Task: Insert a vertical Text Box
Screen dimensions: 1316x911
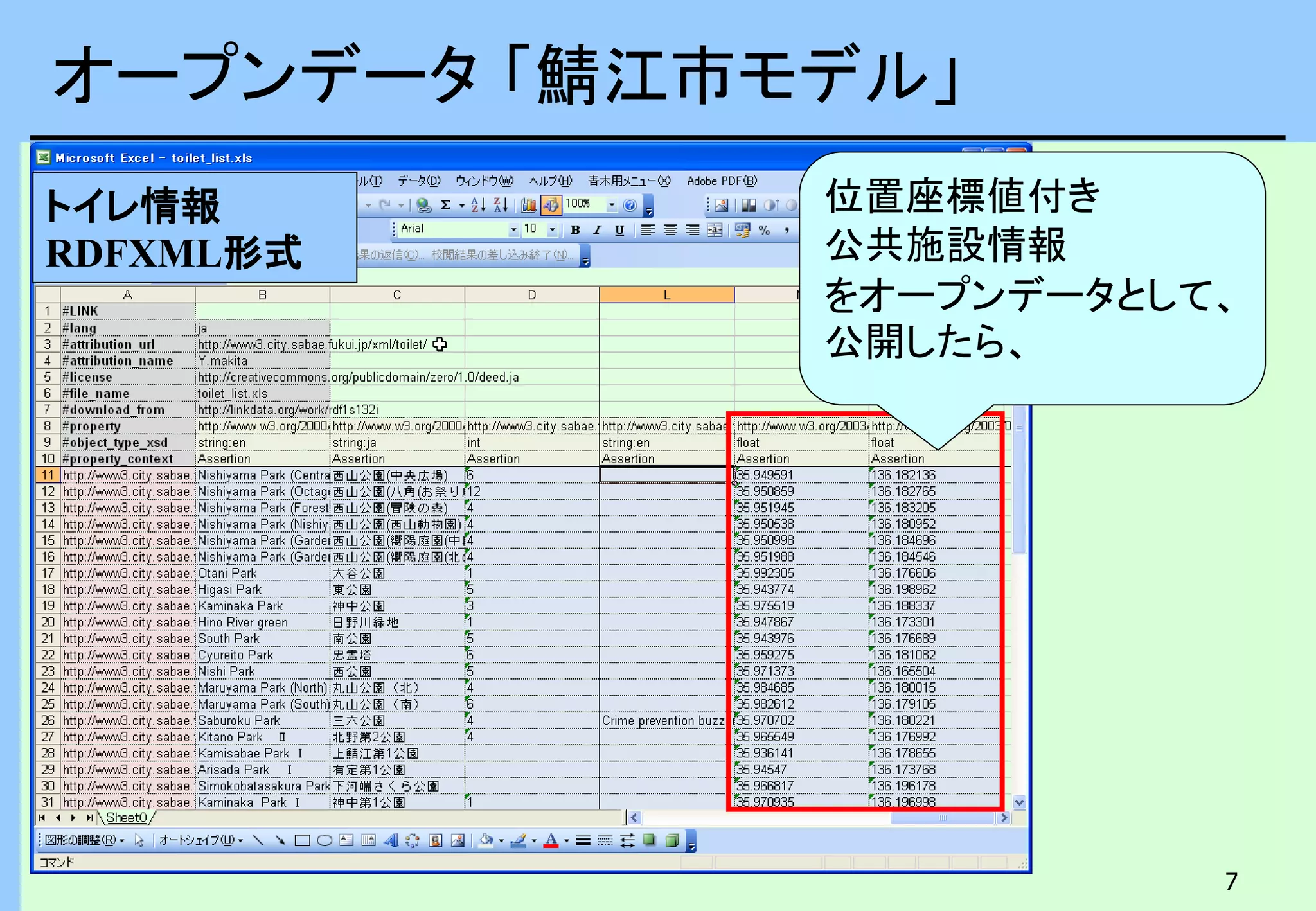Action: [368, 840]
